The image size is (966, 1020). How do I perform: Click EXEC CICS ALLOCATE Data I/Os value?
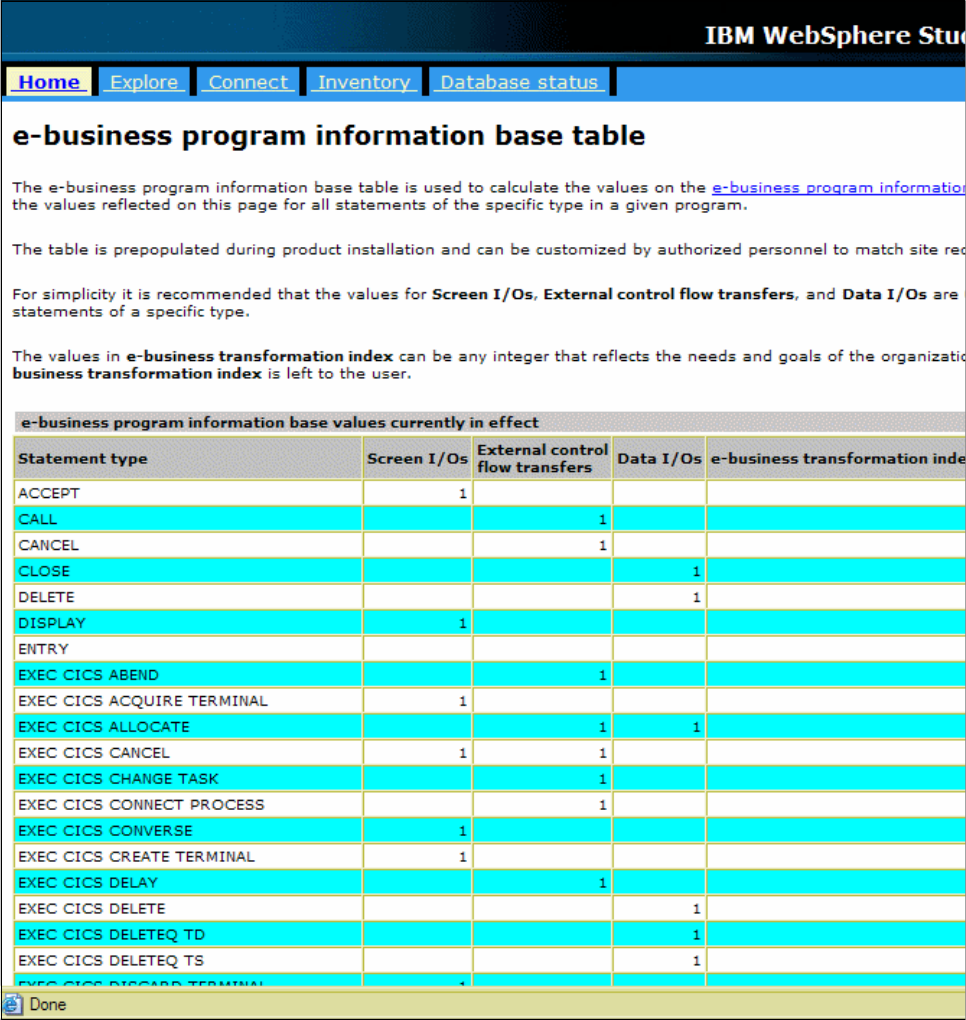pos(659,727)
